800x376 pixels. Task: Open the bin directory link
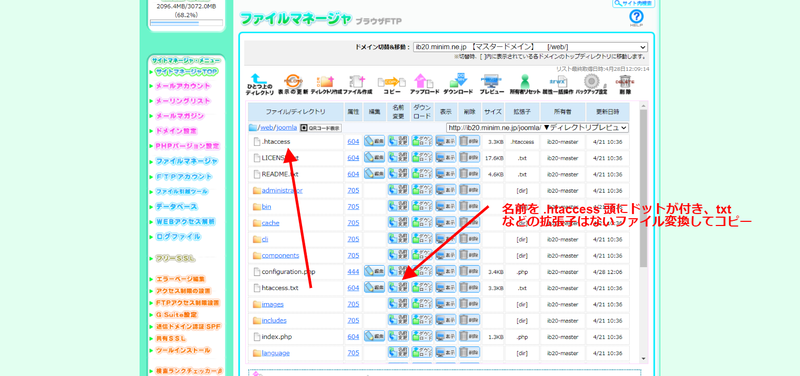[x=266, y=207]
